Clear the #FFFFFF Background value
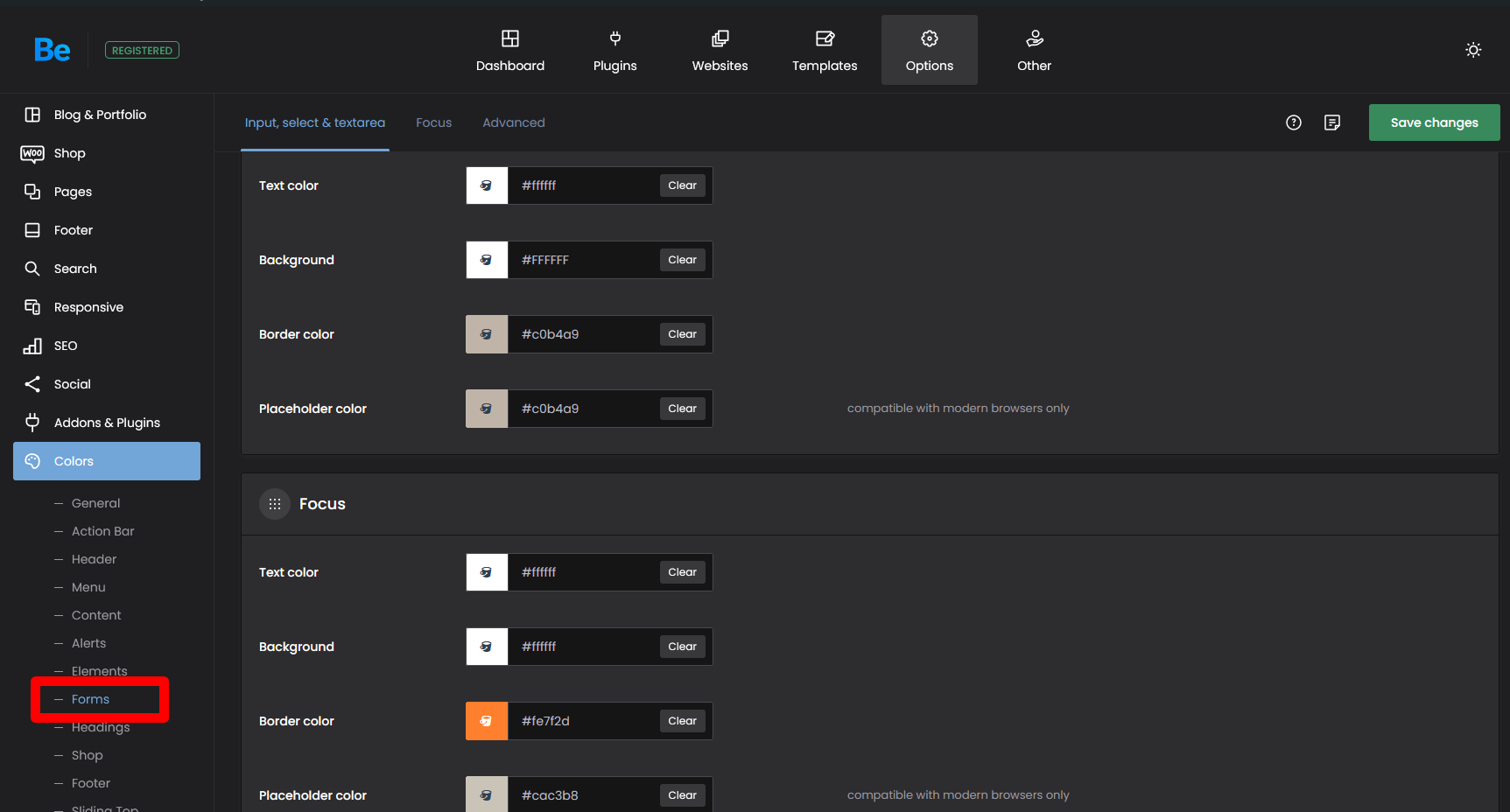Viewport: 1510px width, 812px height. tap(683, 260)
